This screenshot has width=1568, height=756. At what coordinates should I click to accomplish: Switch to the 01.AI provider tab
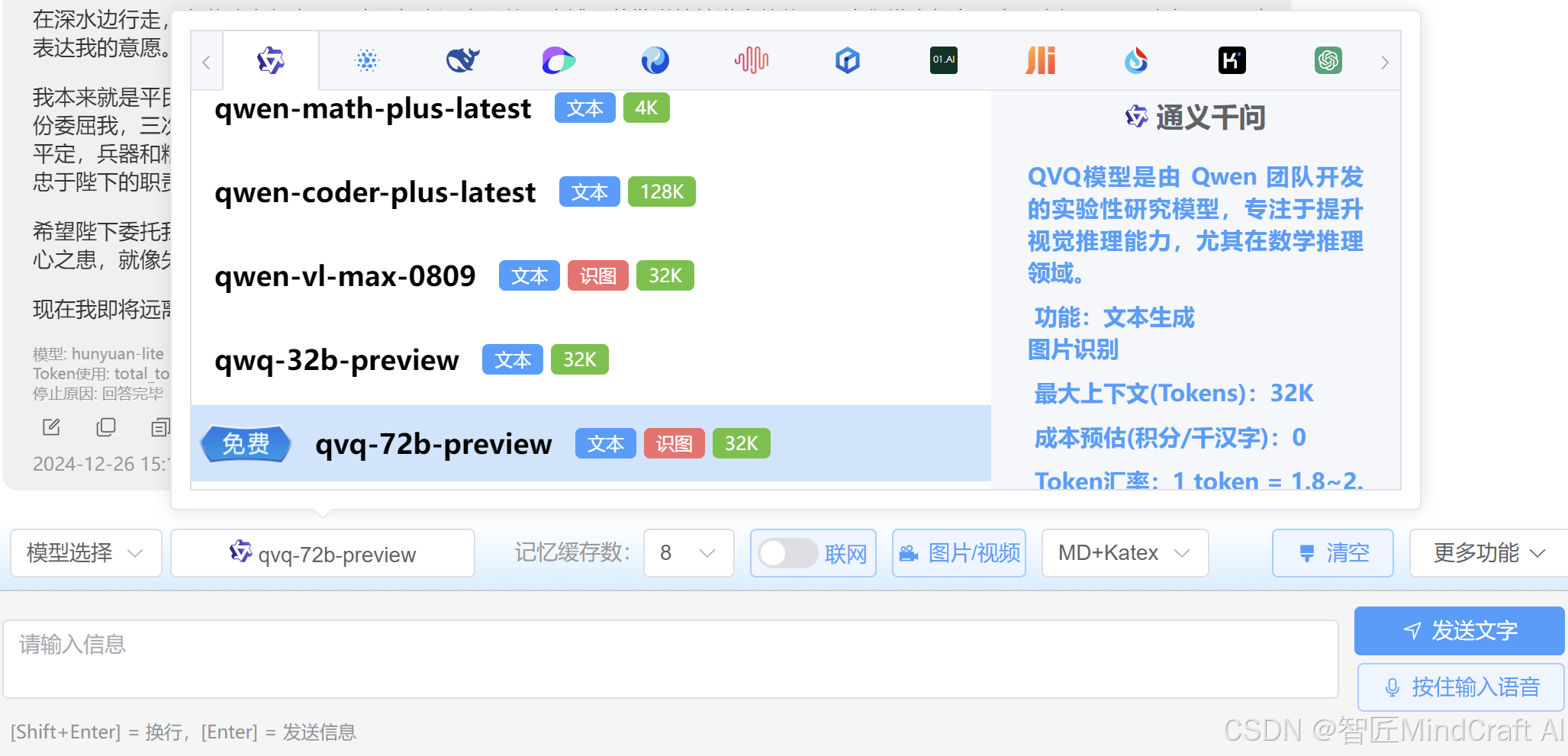click(x=944, y=60)
